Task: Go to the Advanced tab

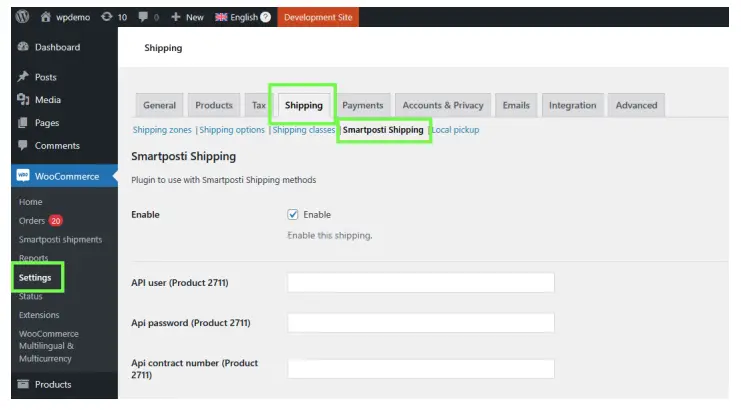Action: (636, 105)
